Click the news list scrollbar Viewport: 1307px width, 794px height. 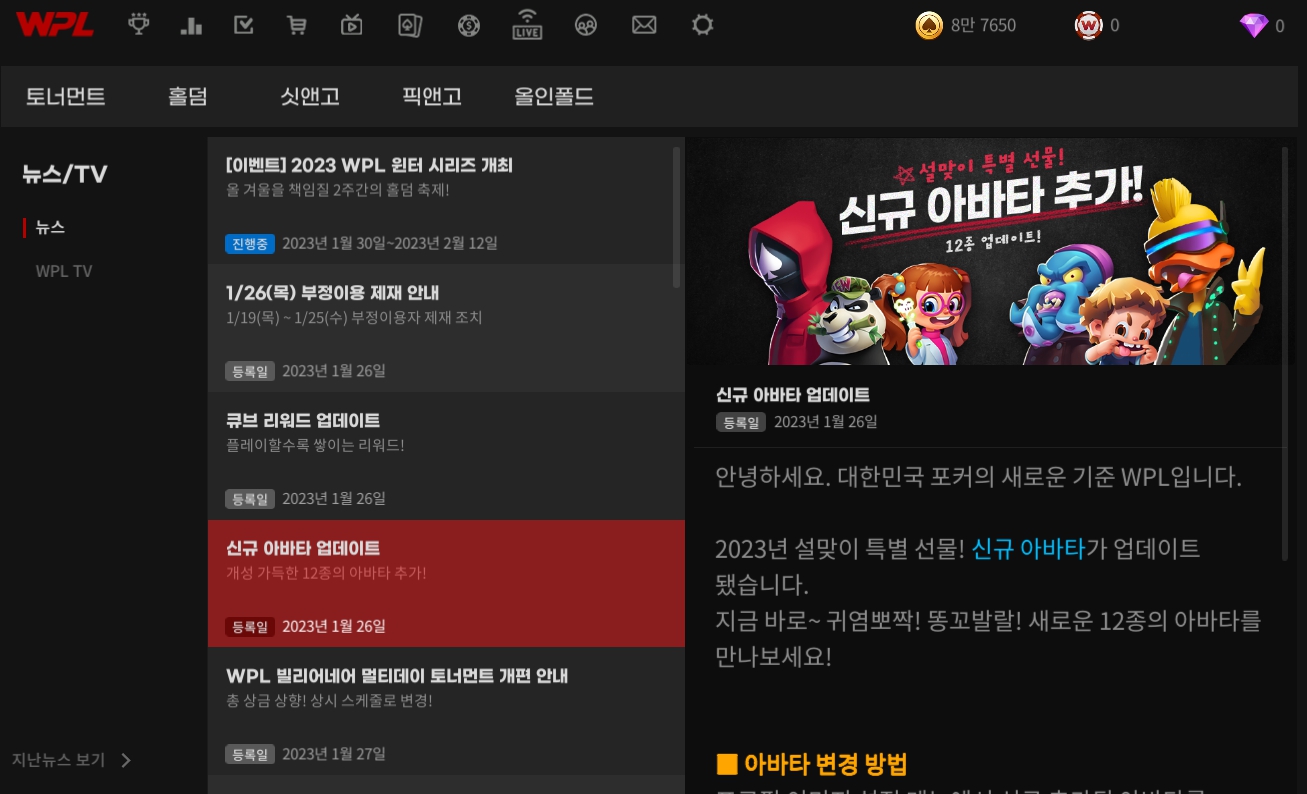coord(677,216)
